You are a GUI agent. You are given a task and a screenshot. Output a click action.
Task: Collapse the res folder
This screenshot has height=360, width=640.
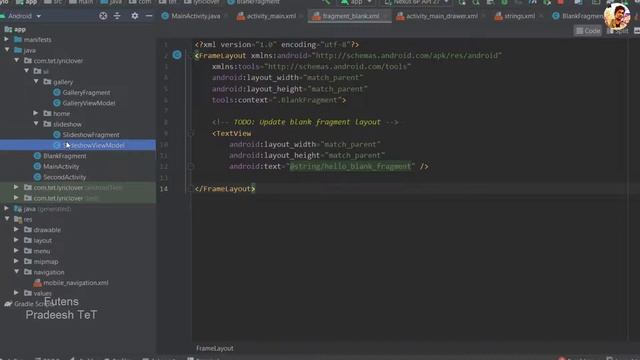[7, 219]
